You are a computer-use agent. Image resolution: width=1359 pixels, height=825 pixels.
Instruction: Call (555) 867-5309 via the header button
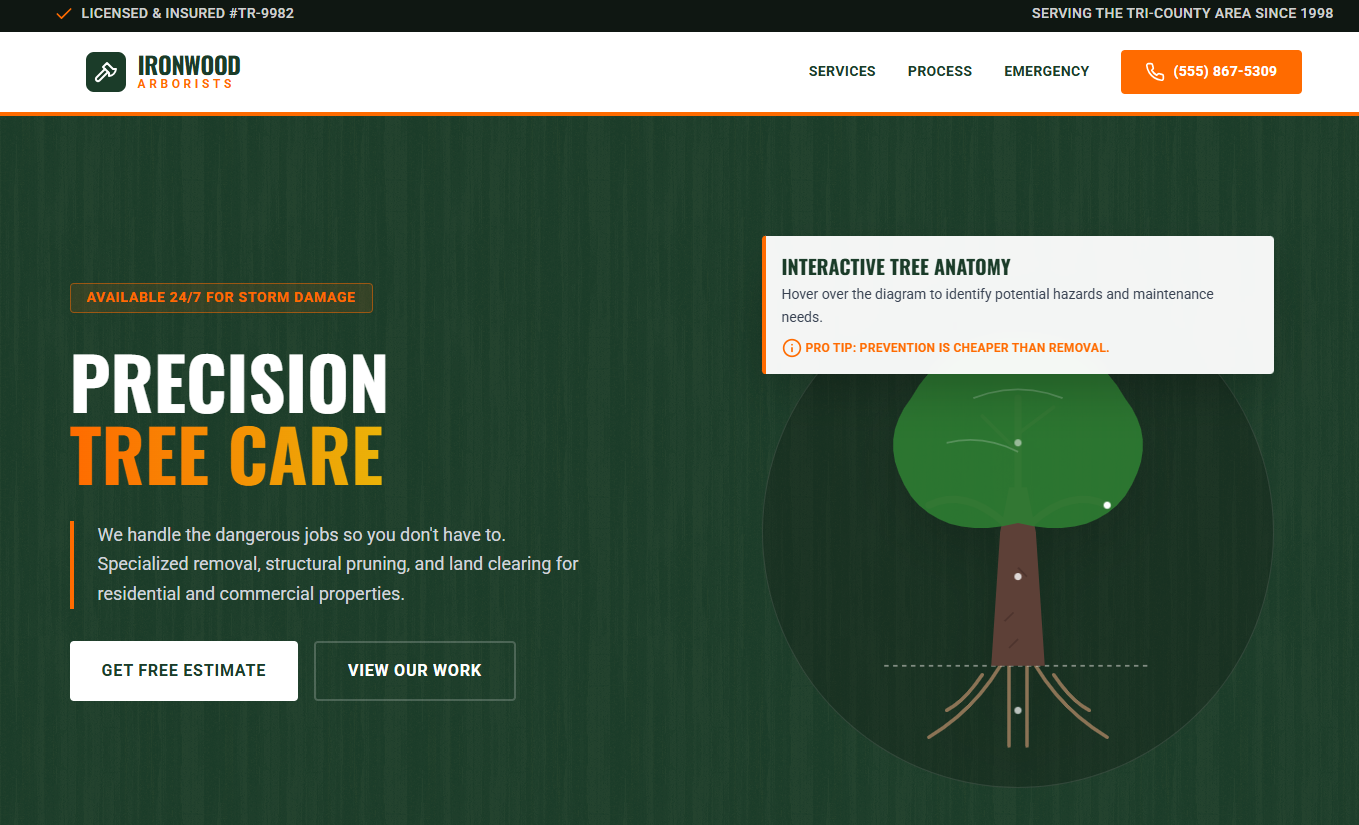(1211, 71)
